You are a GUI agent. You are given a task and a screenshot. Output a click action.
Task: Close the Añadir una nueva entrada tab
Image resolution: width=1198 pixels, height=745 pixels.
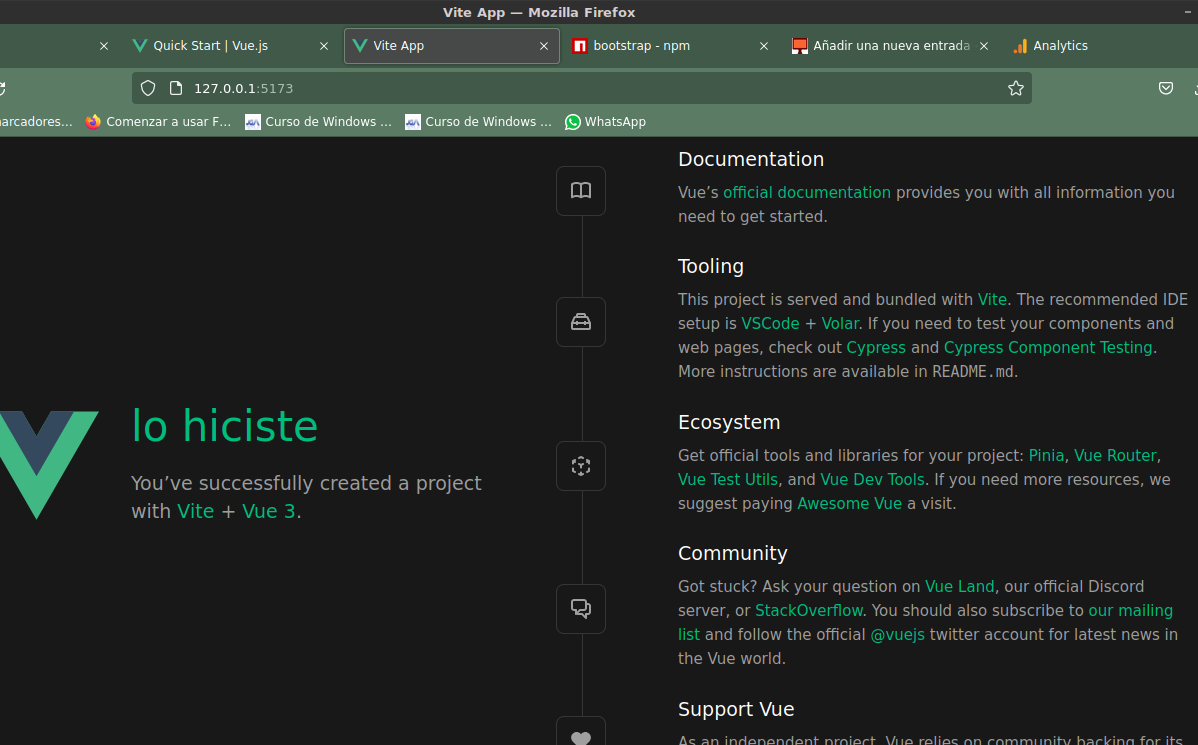click(984, 46)
